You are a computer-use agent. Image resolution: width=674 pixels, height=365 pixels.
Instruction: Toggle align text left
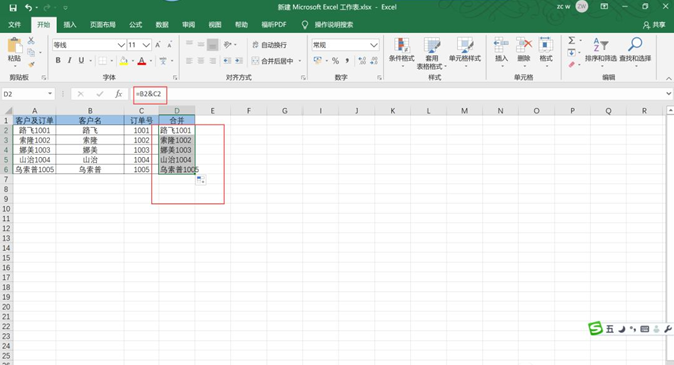189,61
